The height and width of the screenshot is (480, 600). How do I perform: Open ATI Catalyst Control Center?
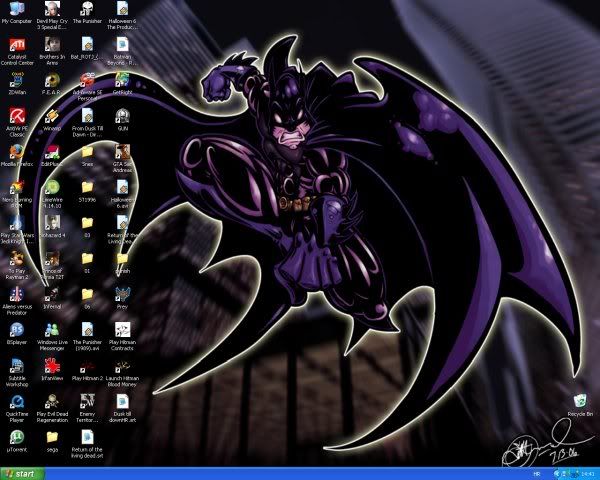(x=17, y=52)
